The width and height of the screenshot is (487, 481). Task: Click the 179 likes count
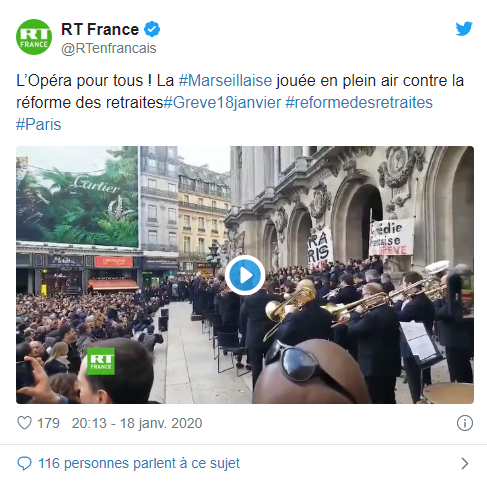click(x=48, y=423)
